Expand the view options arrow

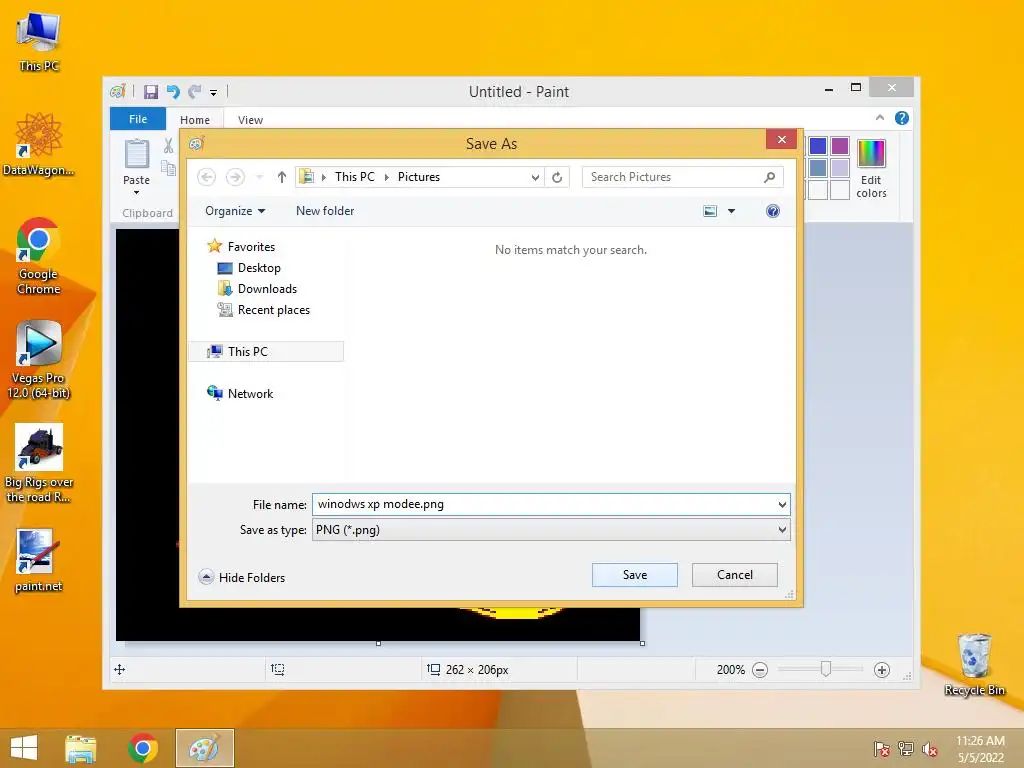(731, 211)
